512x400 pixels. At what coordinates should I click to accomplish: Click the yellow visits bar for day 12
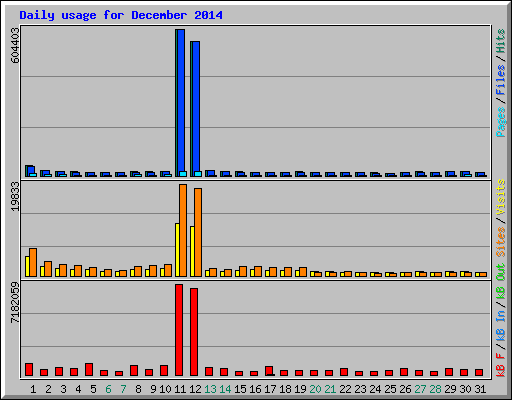pyautogui.click(x=192, y=251)
